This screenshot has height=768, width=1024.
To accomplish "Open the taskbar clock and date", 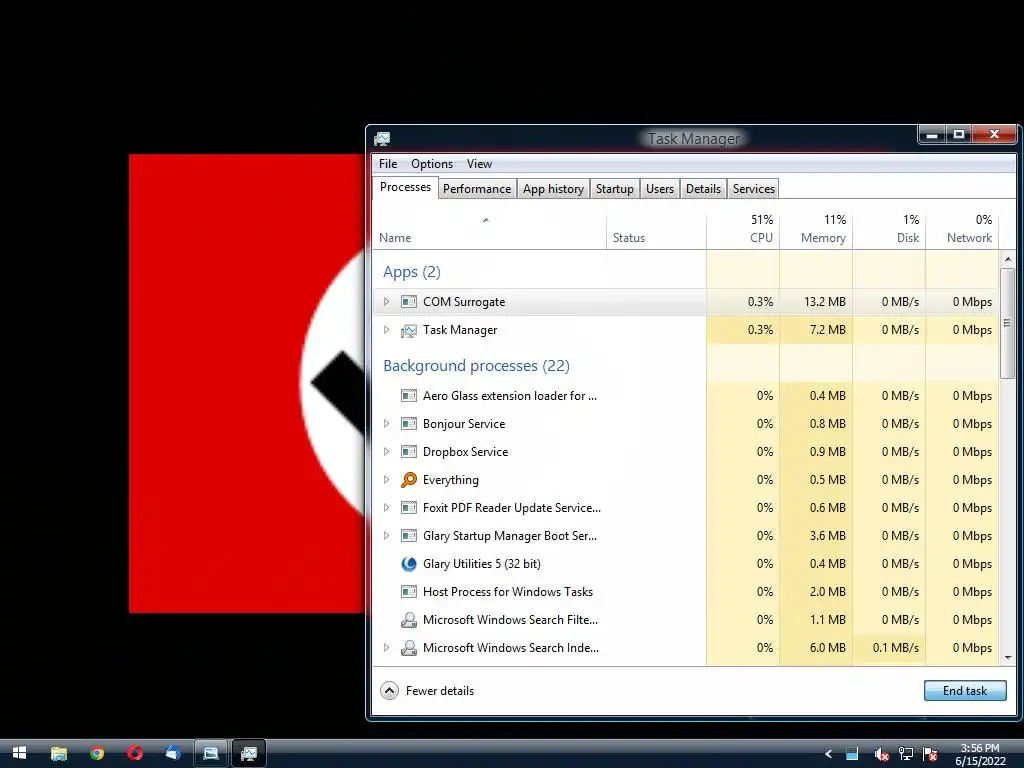I will (980, 754).
